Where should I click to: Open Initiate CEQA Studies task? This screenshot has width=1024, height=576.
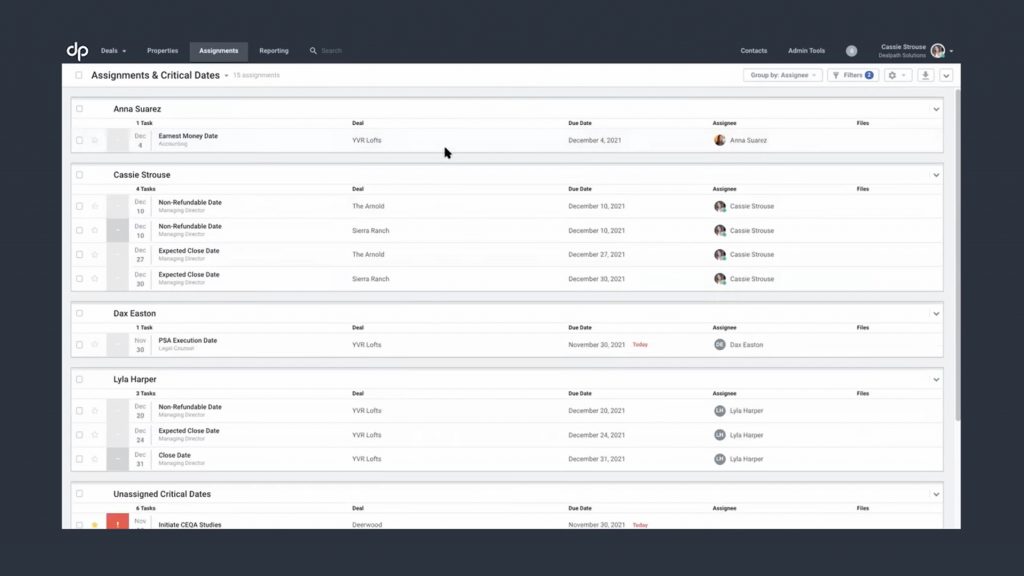[189, 525]
